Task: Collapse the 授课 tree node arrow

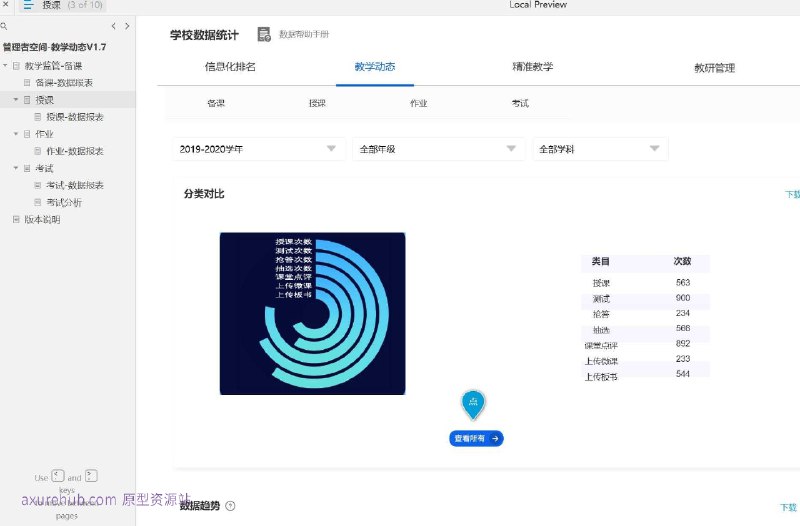Action: click(16, 99)
